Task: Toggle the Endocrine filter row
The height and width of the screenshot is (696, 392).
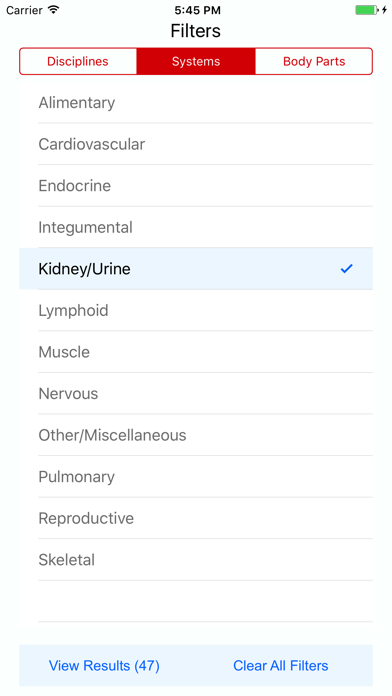Action: click(x=196, y=186)
